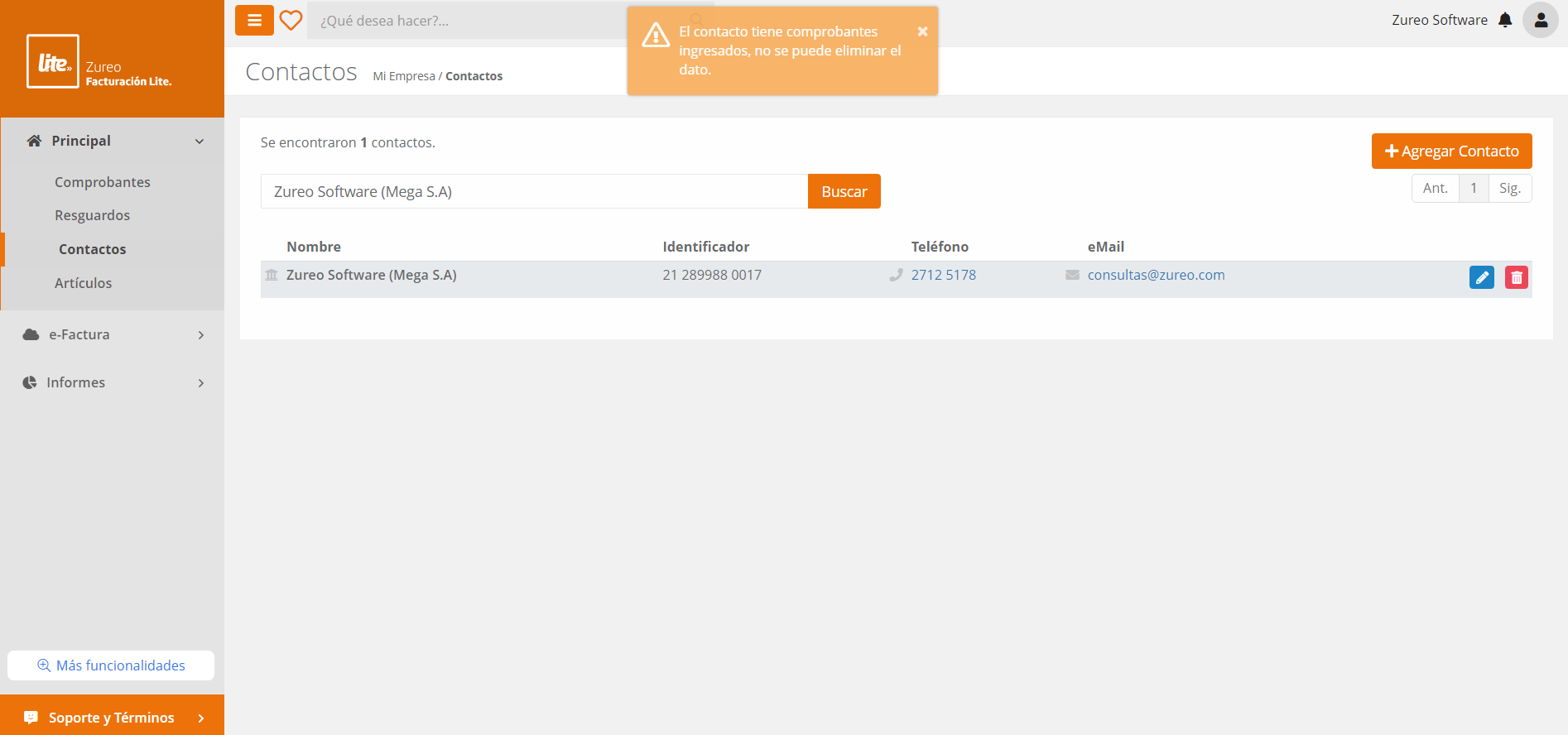Collapse the Principal menu section
The width and height of the screenshot is (1568, 735).
[x=200, y=142]
